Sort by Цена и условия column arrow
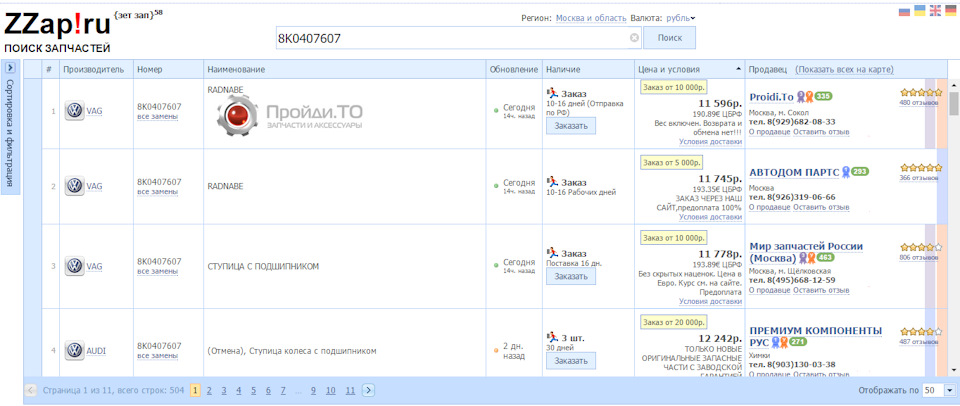The image size is (960, 406). coord(738,69)
